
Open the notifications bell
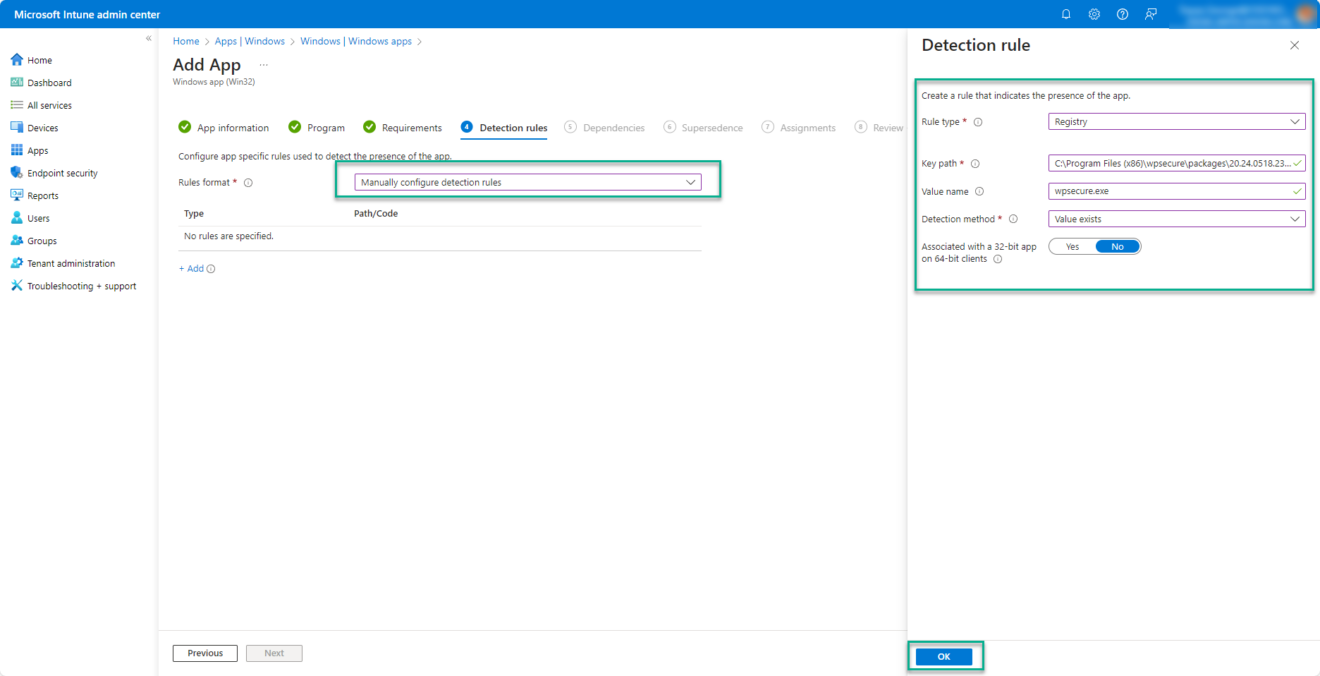1065,14
